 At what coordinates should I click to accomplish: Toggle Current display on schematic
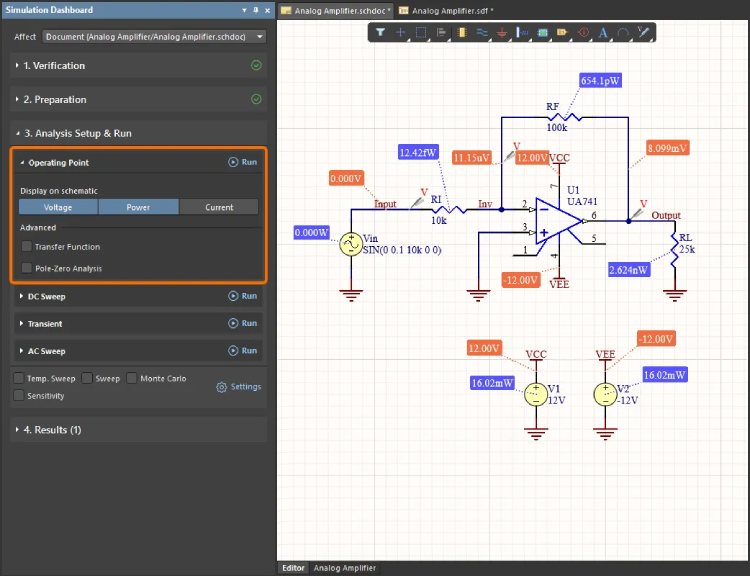pos(219,207)
